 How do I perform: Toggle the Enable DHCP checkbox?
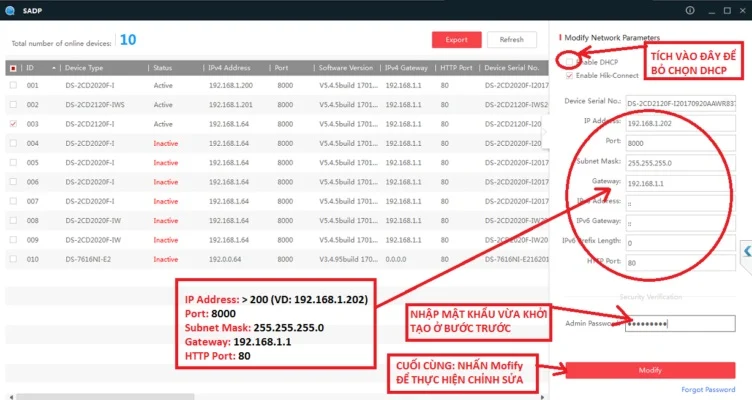click(569, 62)
